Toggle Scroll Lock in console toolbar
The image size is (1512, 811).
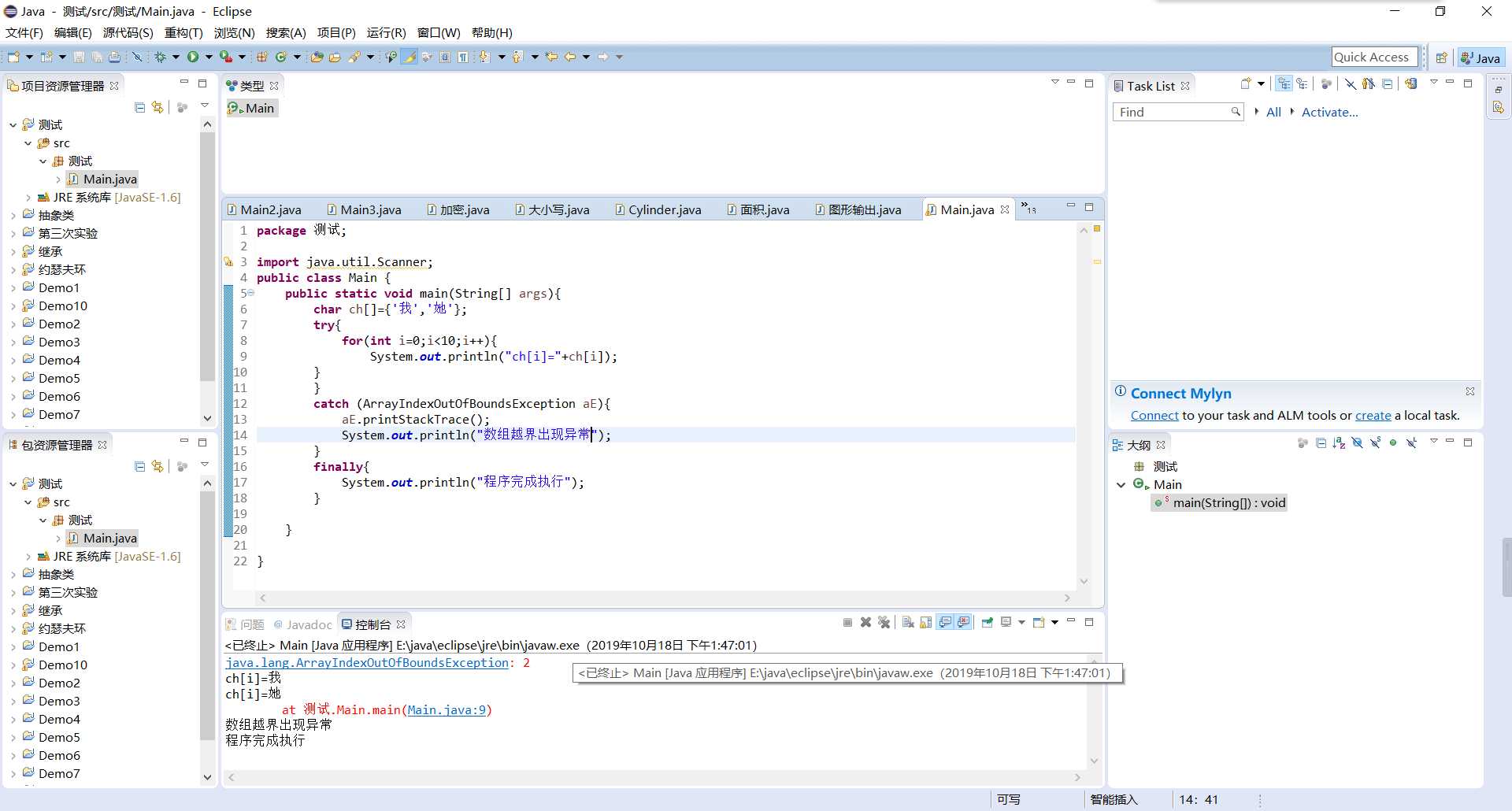coord(925,622)
